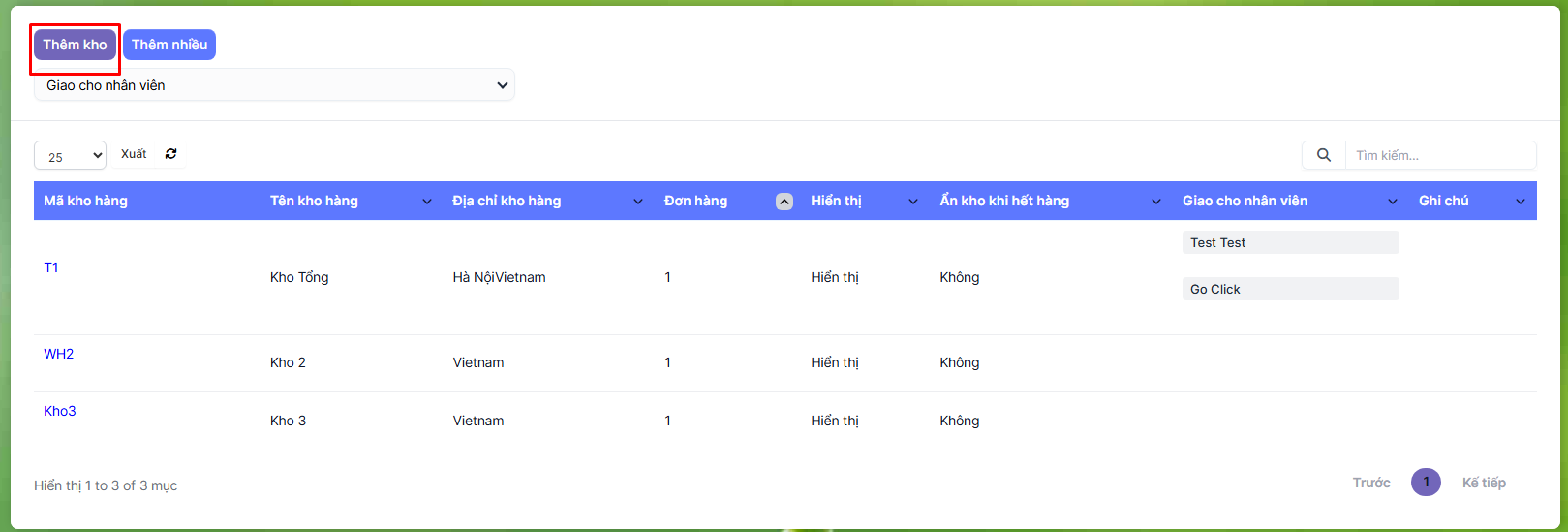
Task: Open the Hiển thị column chevron
Action: (x=913, y=202)
